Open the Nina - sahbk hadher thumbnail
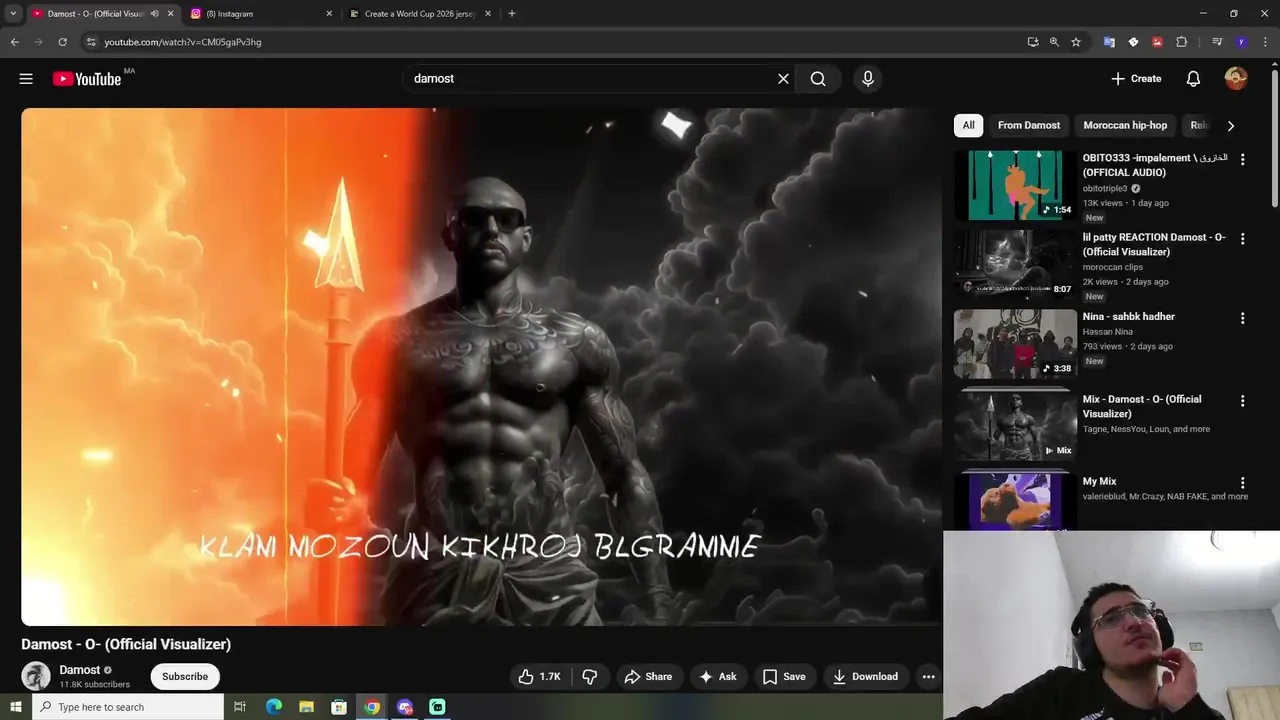The image size is (1280, 720). coord(1015,343)
